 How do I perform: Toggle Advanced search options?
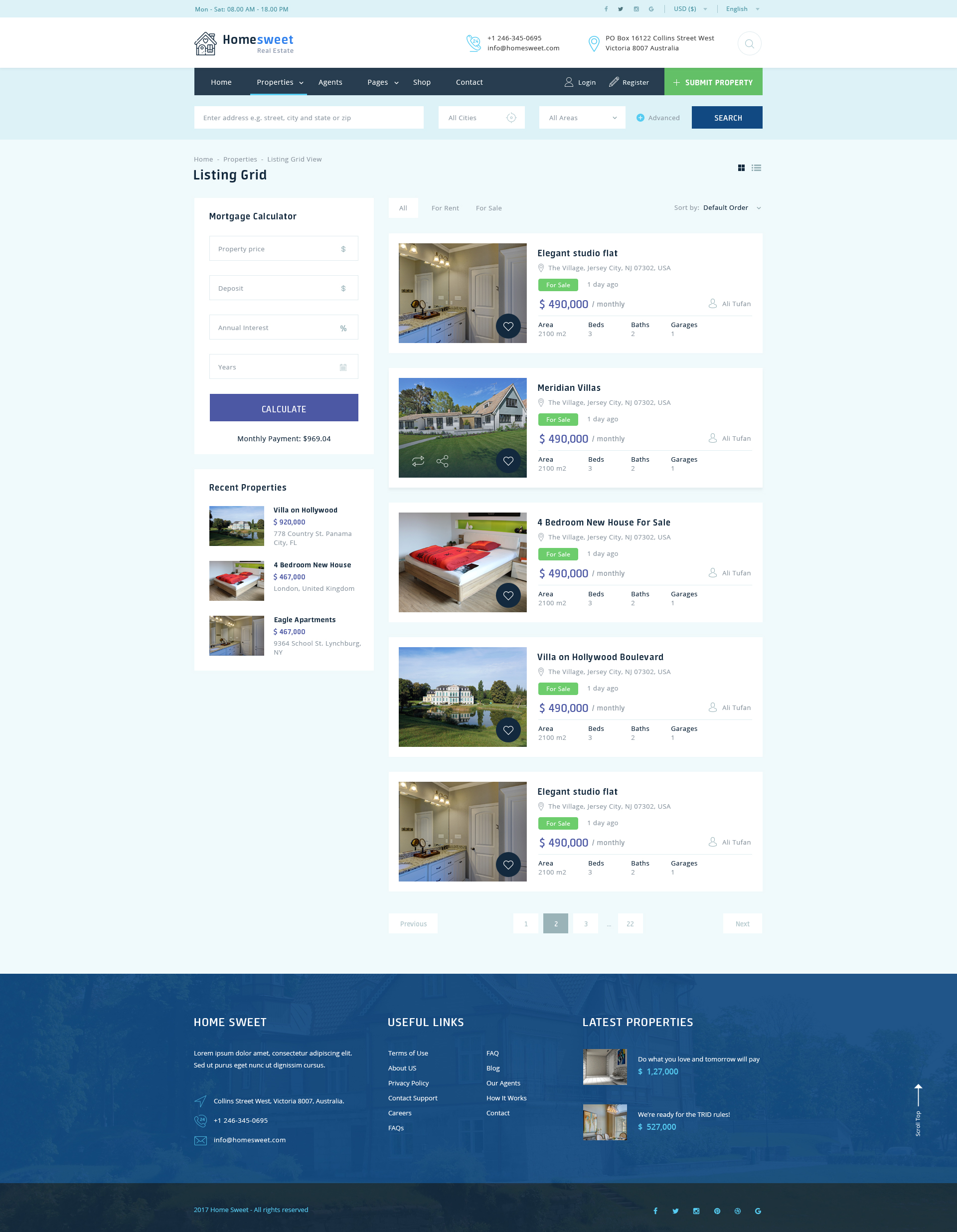point(657,118)
